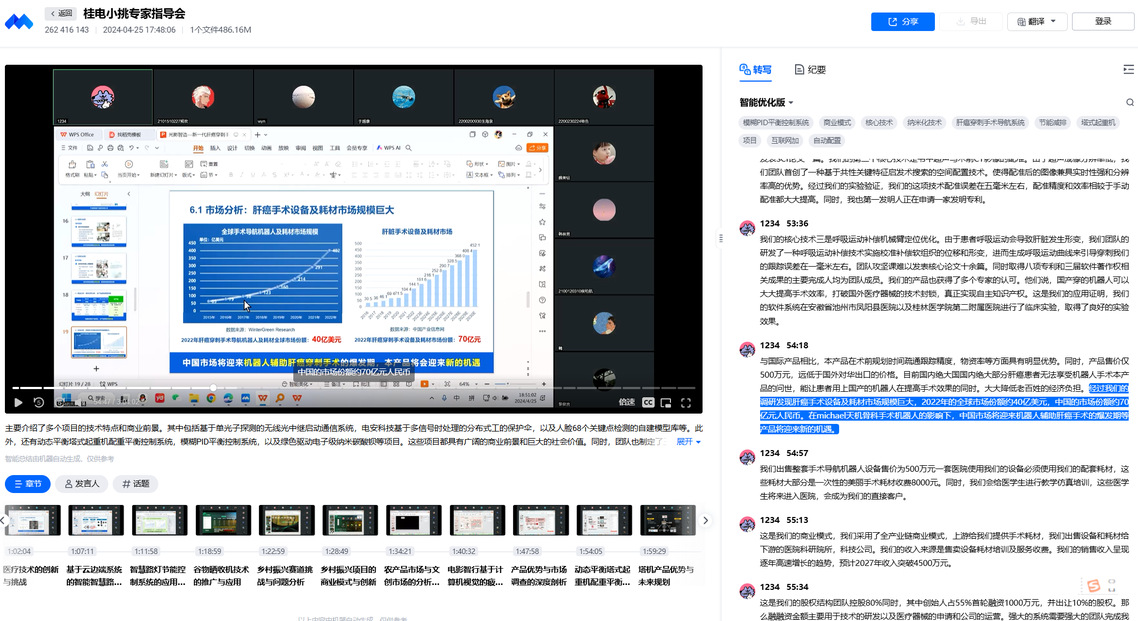Play the meeting recording video
Viewport: 1138px width, 621px height.
pos(18,402)
